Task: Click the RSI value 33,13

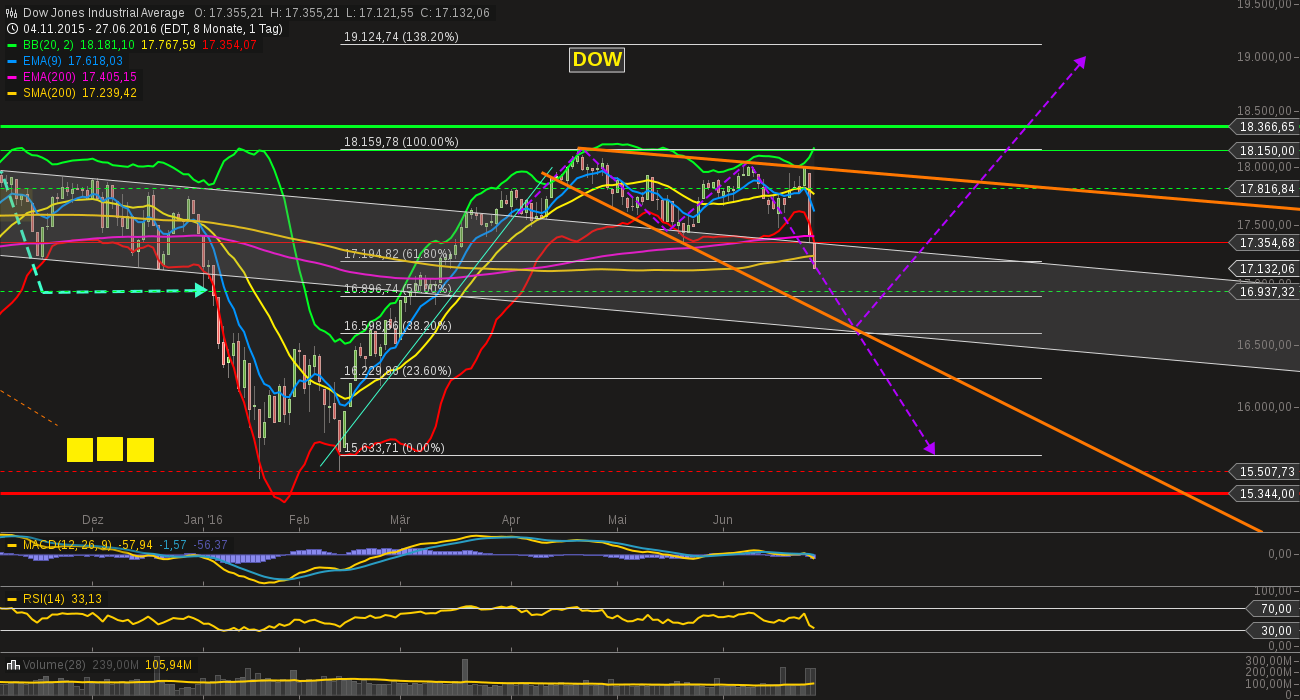Action: [x=86, y=599]
